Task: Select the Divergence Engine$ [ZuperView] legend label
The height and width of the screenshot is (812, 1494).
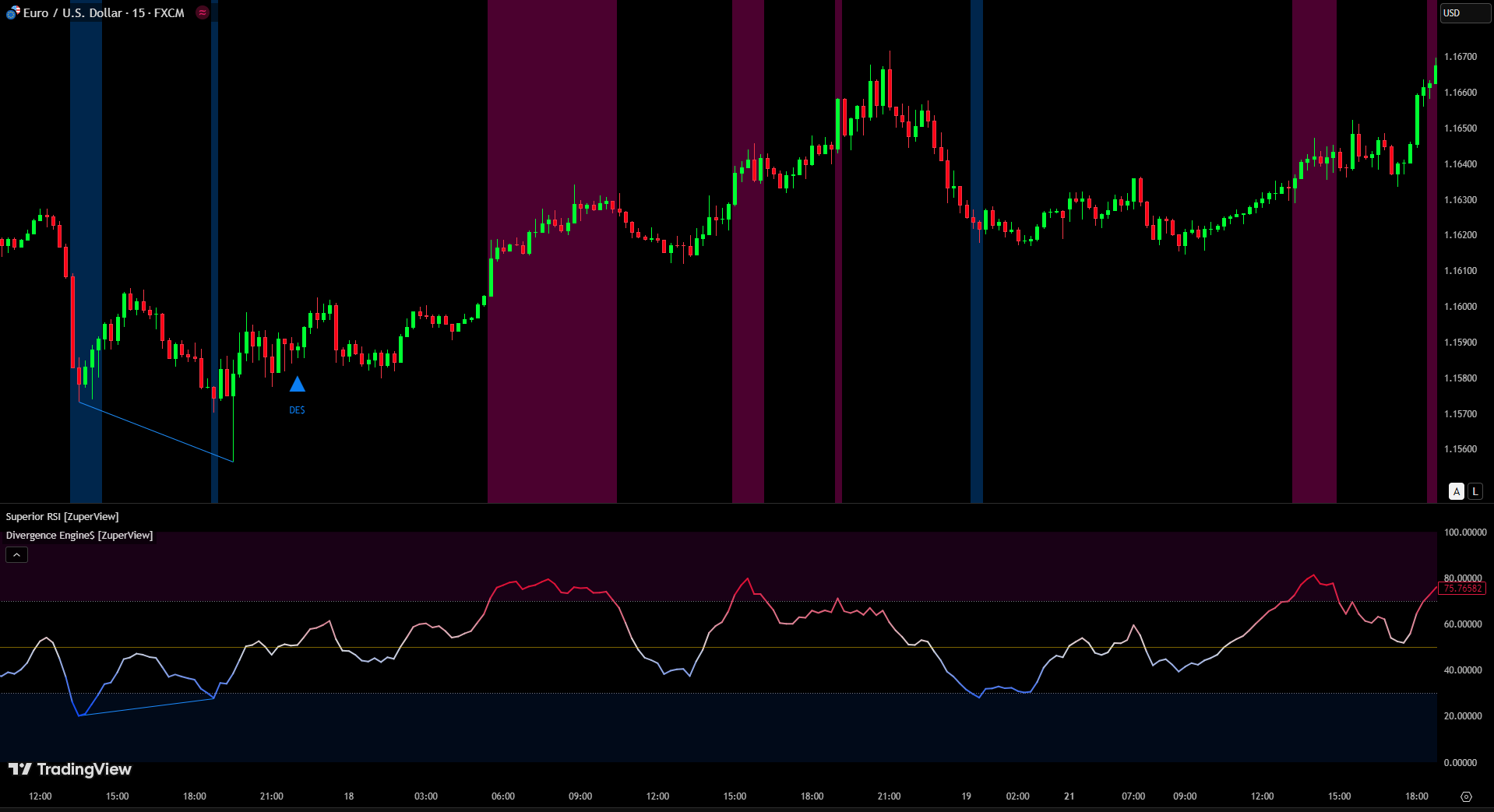Action: point(79,536)
